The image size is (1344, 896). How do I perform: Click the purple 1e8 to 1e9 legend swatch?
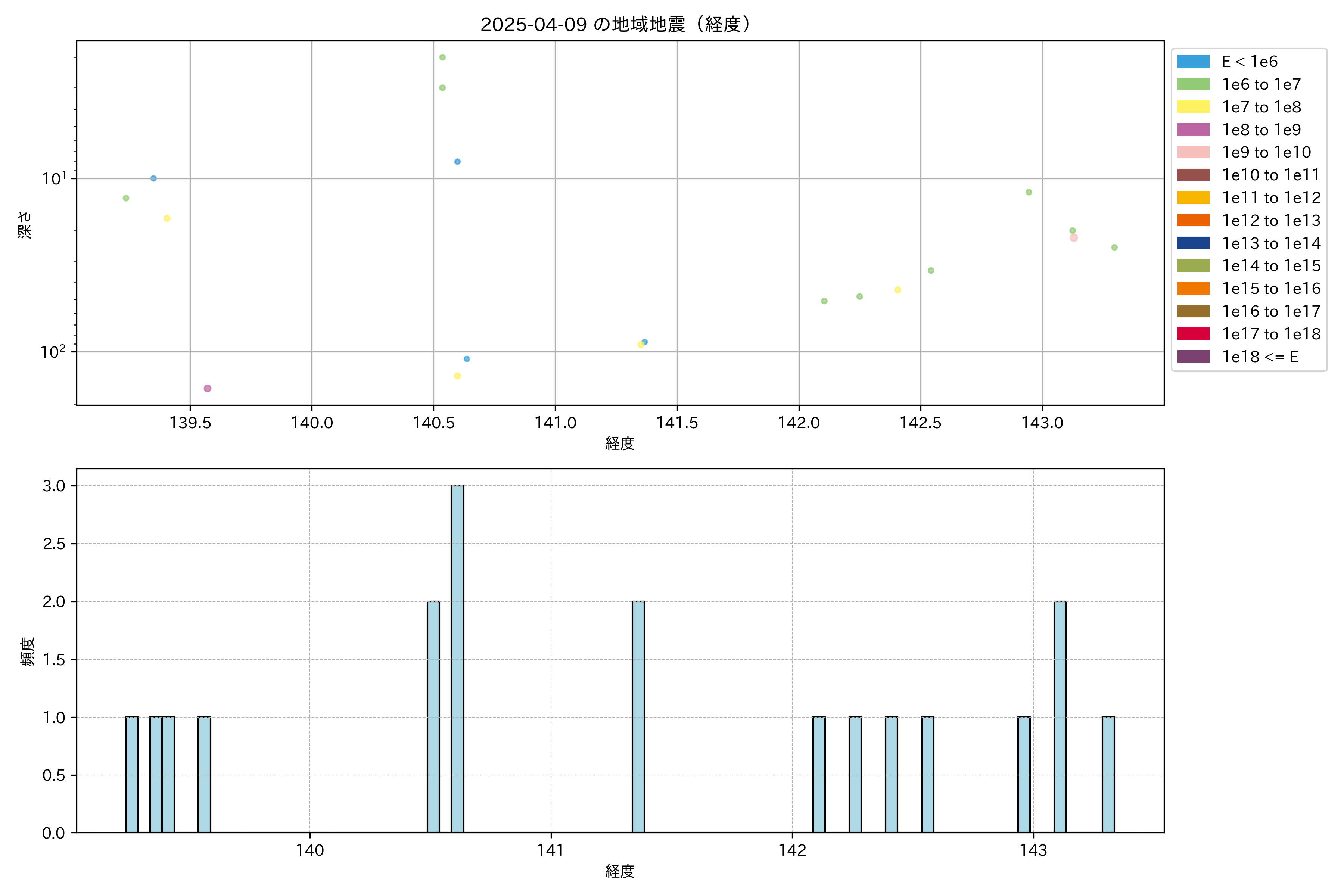coord(1192,130)
